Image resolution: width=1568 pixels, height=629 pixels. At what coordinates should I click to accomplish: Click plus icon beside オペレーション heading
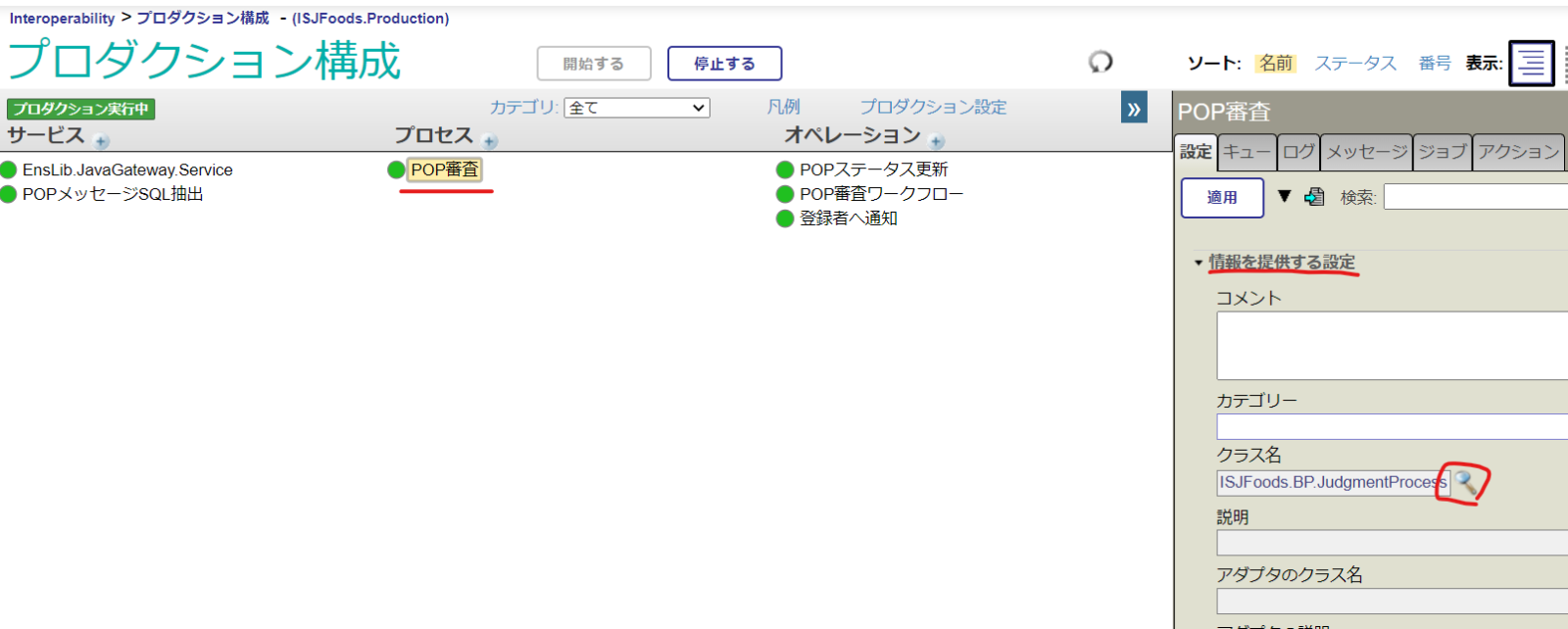937,141
